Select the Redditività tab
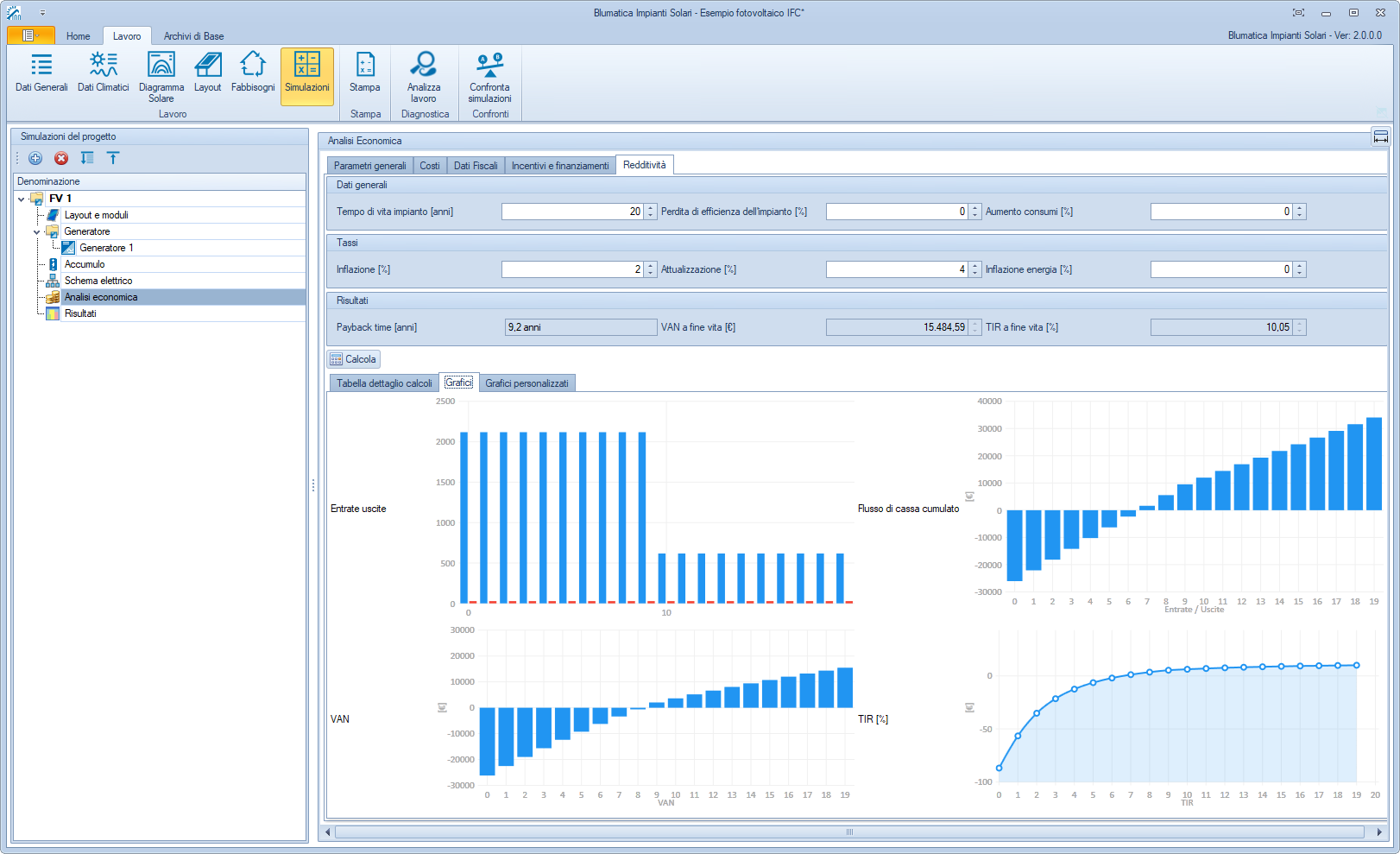The width and height of the screenshot is (1400, 854). [x=645, y=165]
